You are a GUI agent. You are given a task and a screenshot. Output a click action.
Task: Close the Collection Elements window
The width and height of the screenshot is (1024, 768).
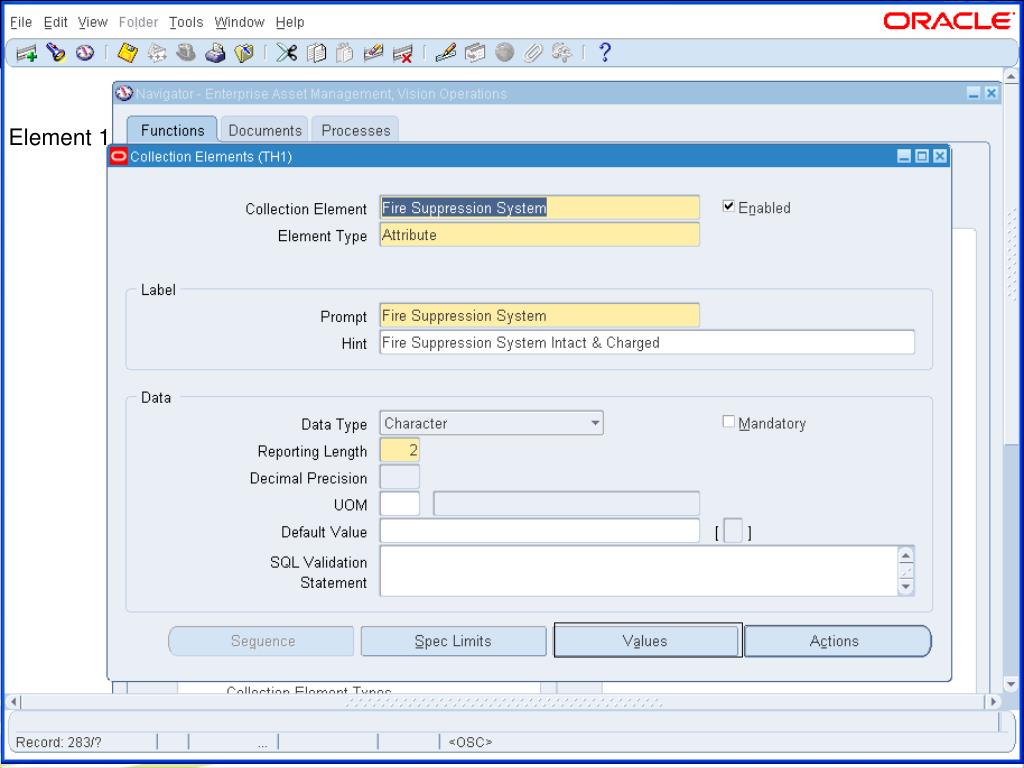(939, 156)
